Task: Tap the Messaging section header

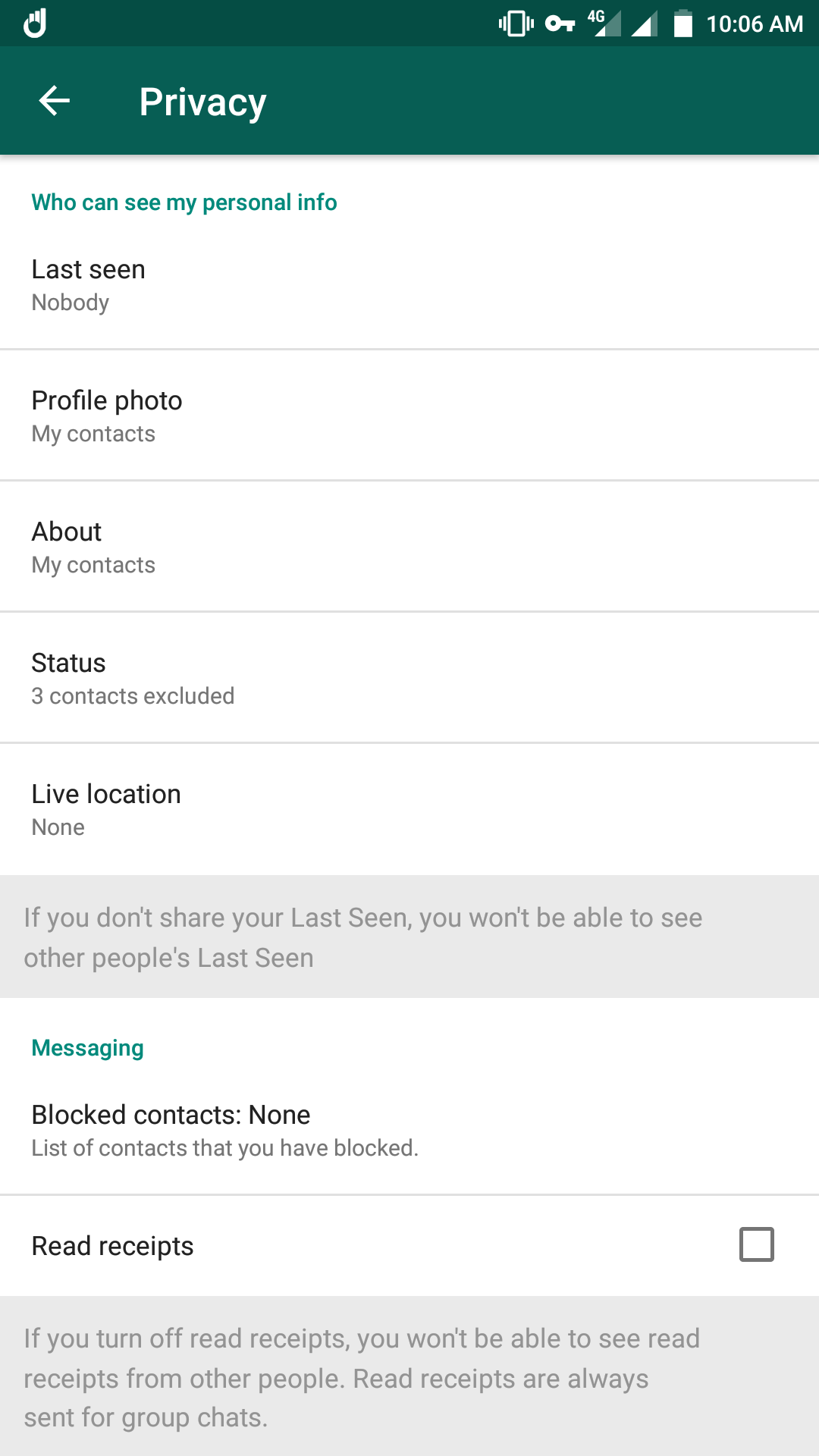Action: (x=87, y=1048)
